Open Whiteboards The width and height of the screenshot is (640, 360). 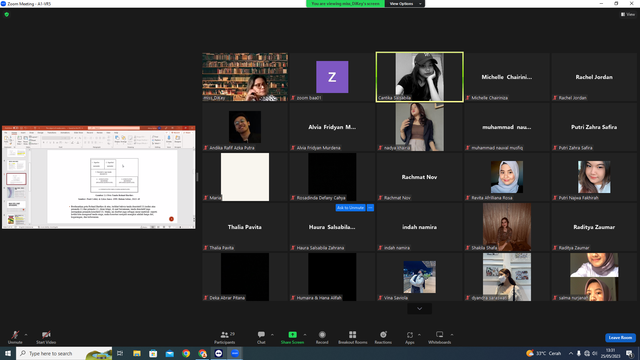click(x=440, y=337)
